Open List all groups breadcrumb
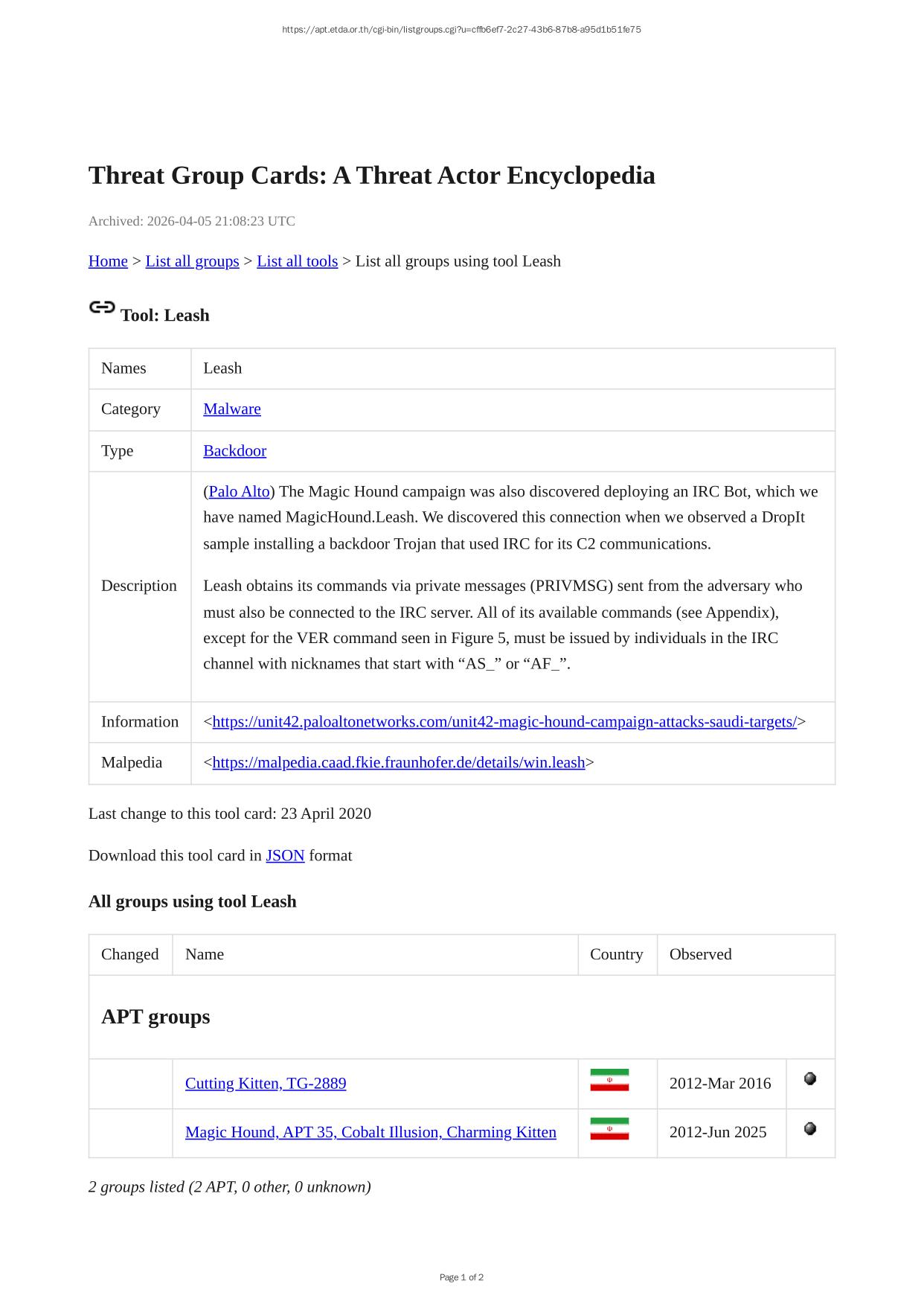 192,261
